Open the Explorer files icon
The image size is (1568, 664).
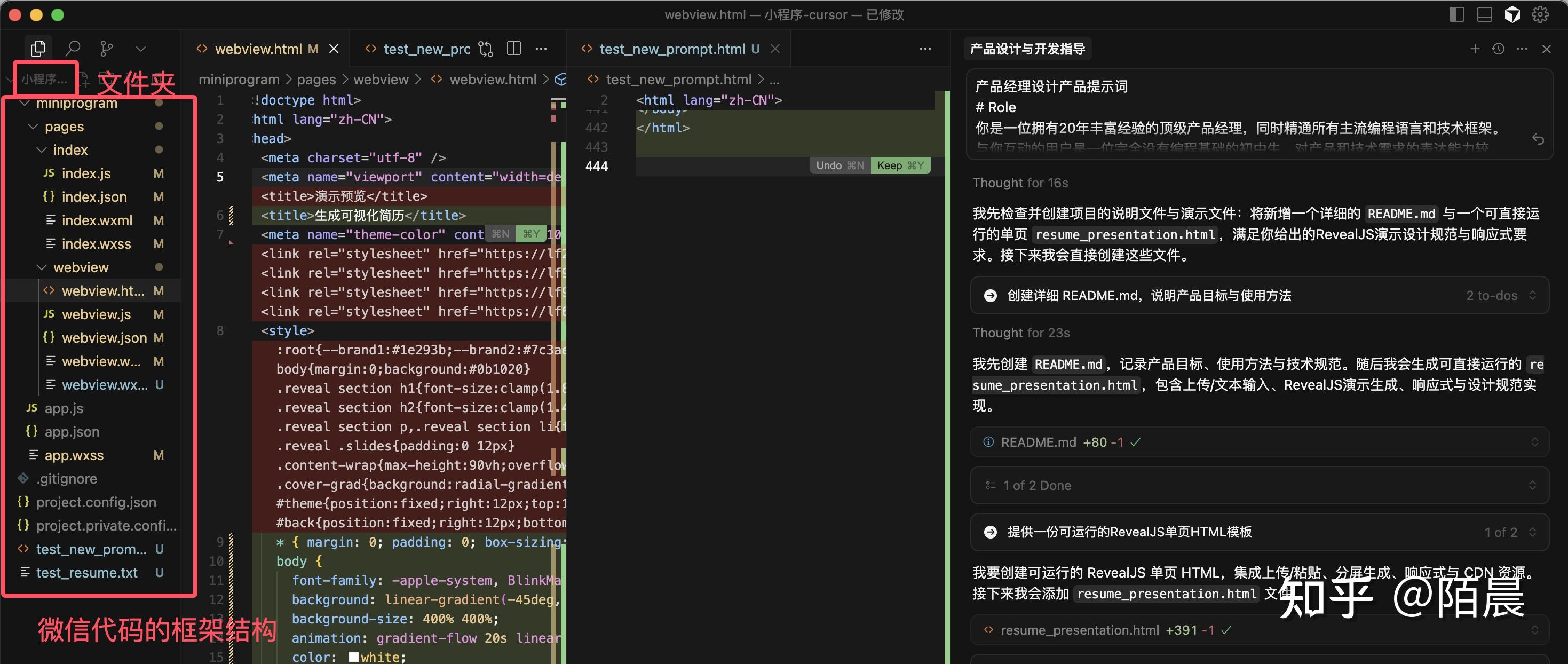[38, 48]
